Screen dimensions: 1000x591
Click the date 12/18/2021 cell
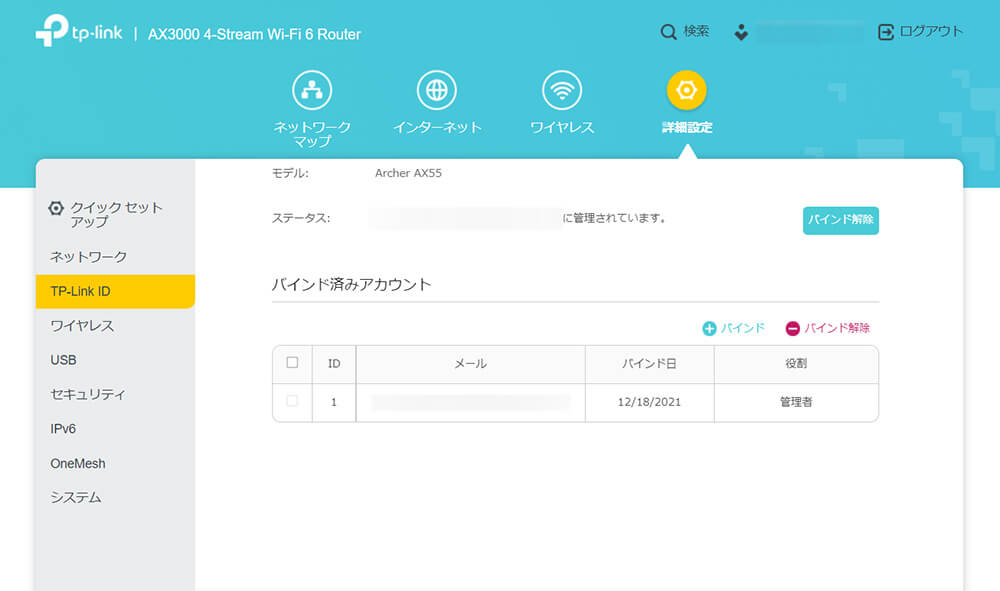click(649, 402)
